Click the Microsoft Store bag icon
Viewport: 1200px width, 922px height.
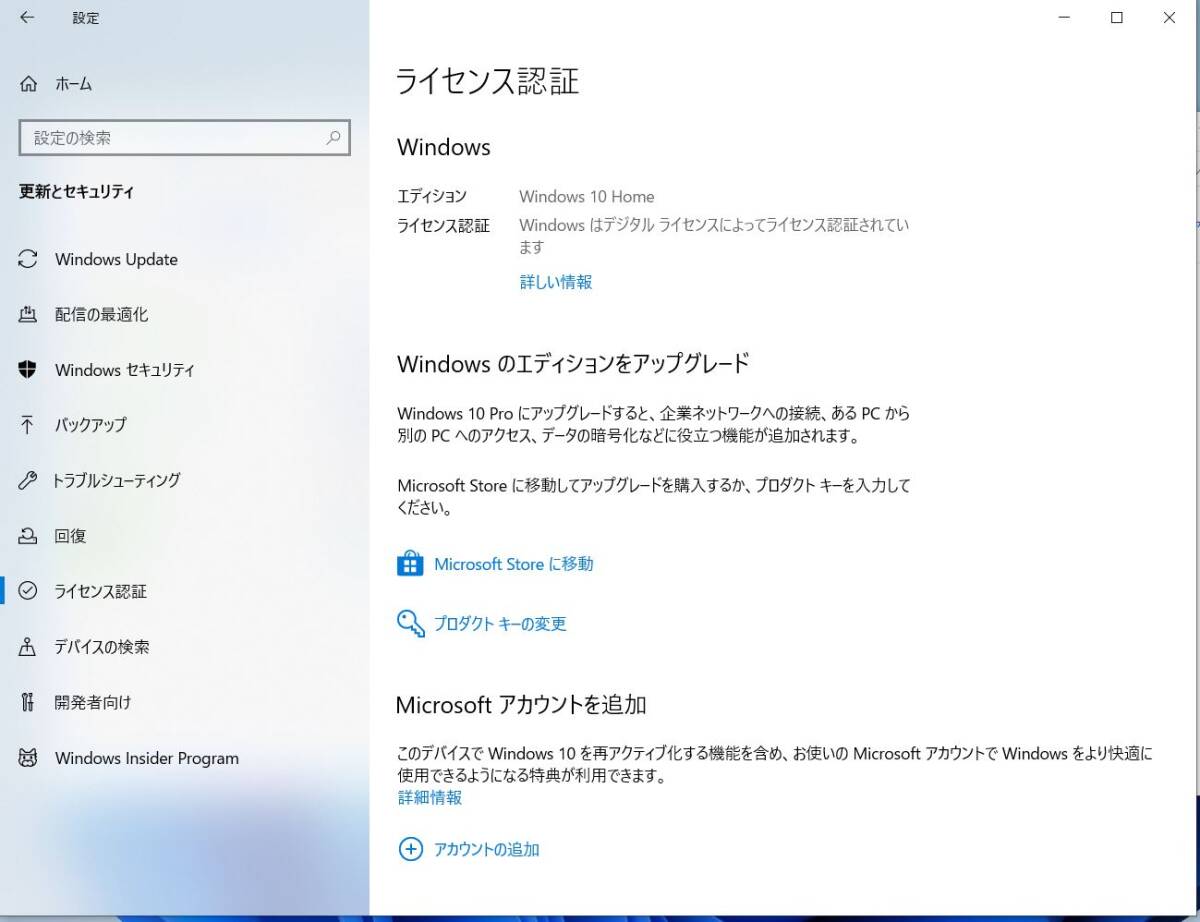coord(410,564)
